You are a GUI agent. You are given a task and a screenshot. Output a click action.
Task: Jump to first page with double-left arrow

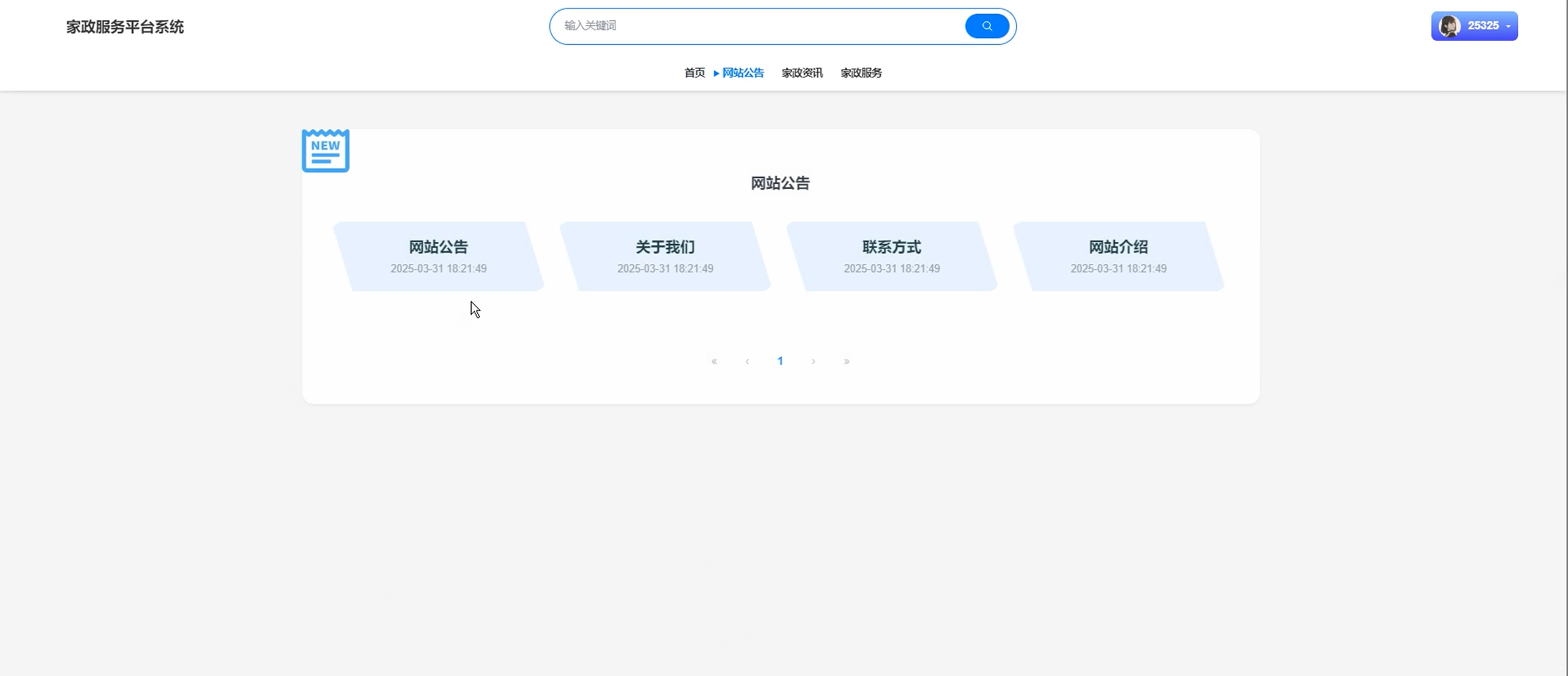click(x=714, y=361)
